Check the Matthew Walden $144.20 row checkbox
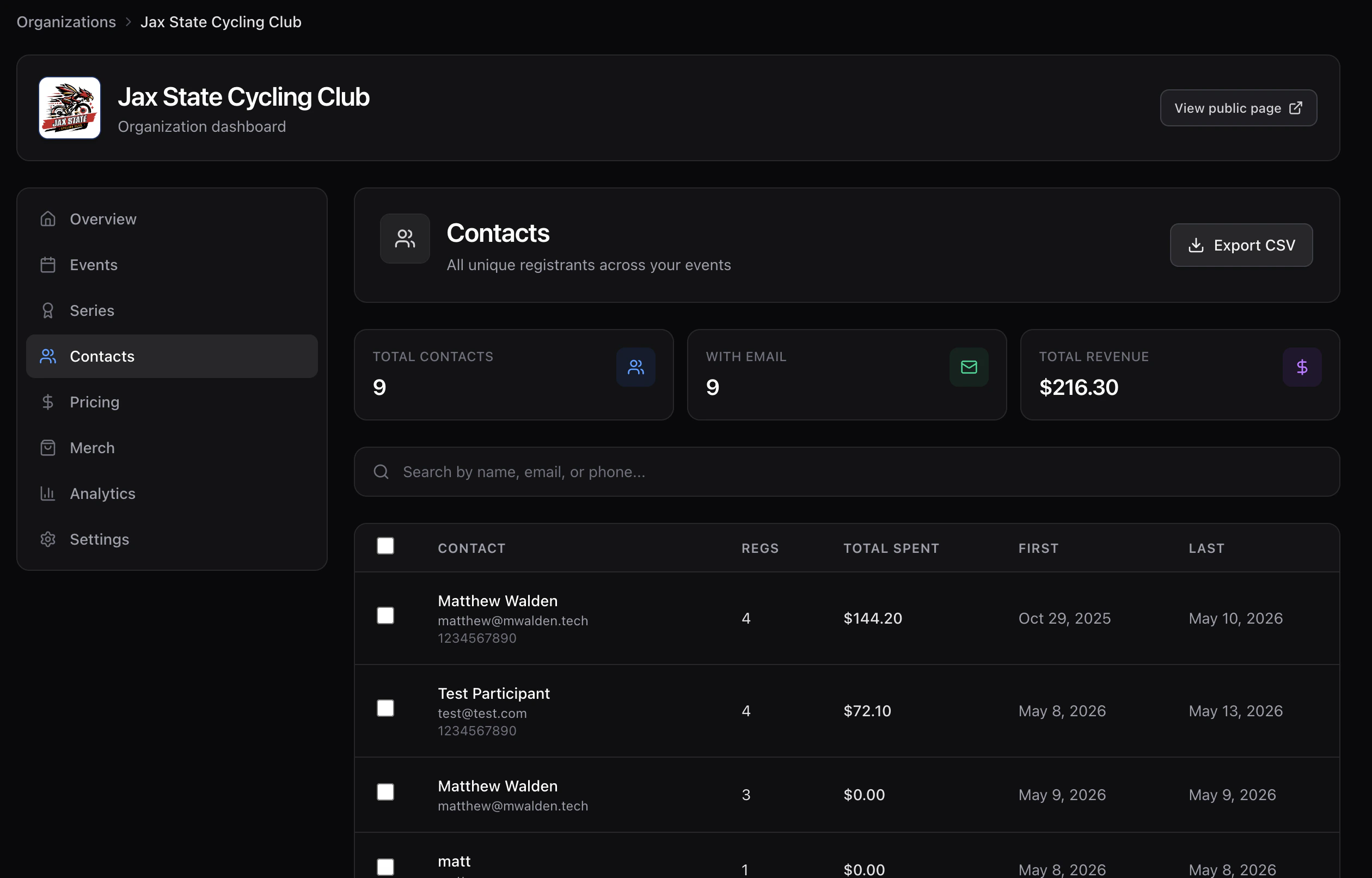 pos(385,615)
